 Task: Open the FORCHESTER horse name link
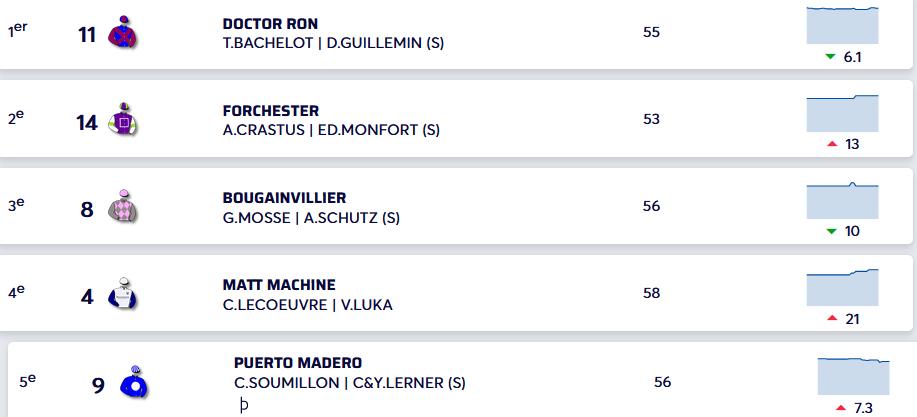[271, 111]
